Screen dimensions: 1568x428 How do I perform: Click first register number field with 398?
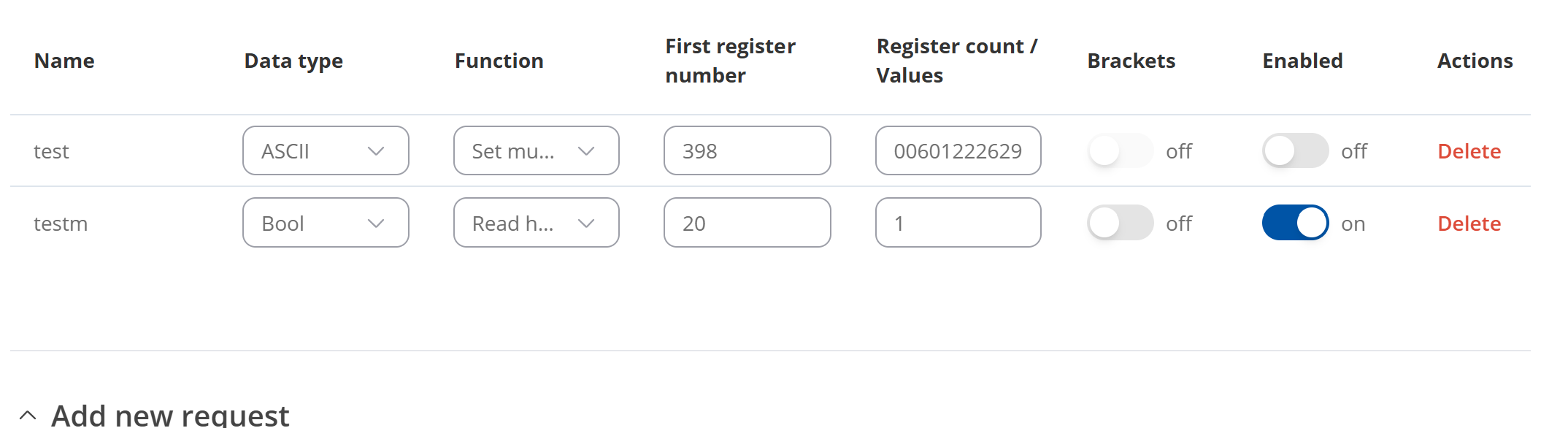pos(747,150)
